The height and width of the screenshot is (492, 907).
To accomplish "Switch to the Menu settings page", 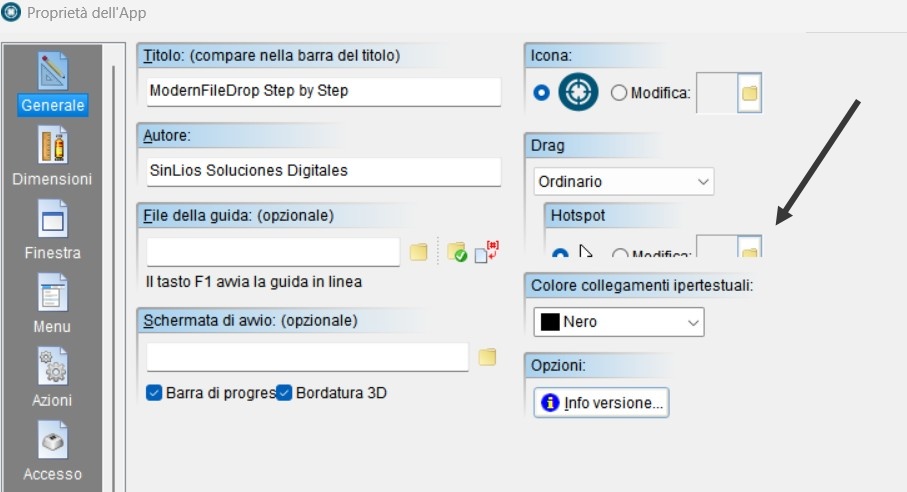I will tap(52, 304).
